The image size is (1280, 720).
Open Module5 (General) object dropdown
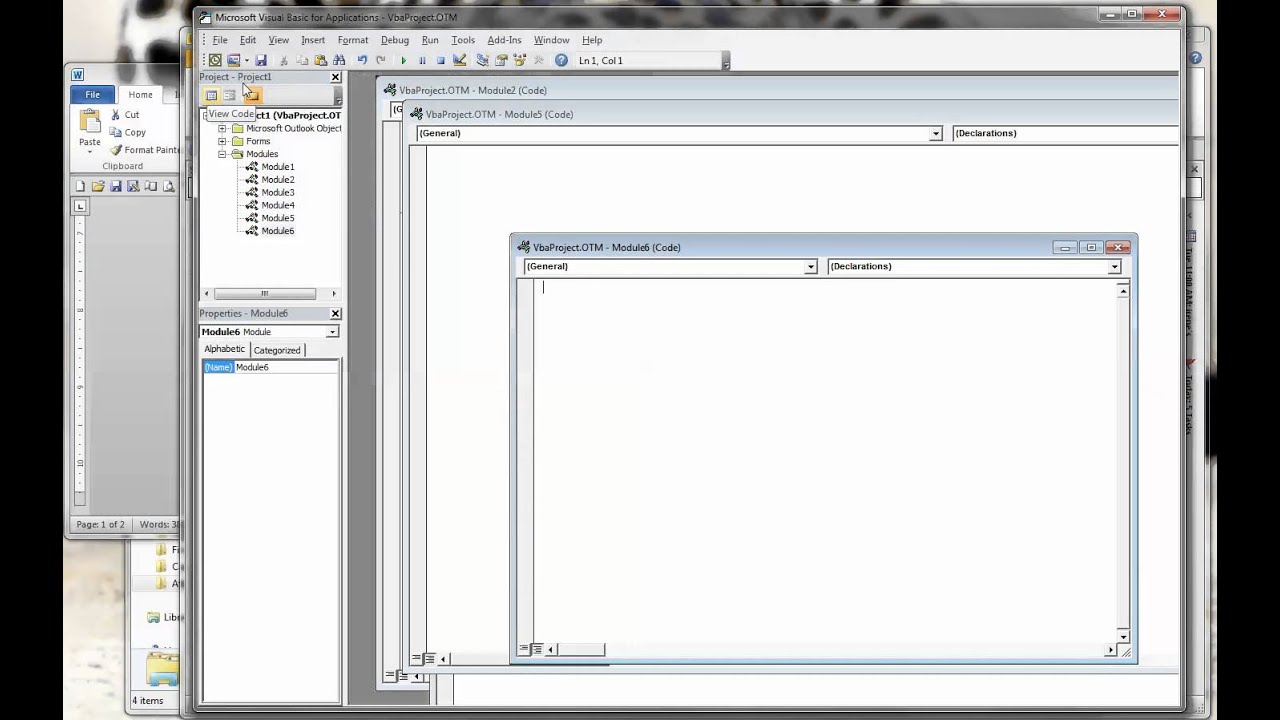pos(936,133)
